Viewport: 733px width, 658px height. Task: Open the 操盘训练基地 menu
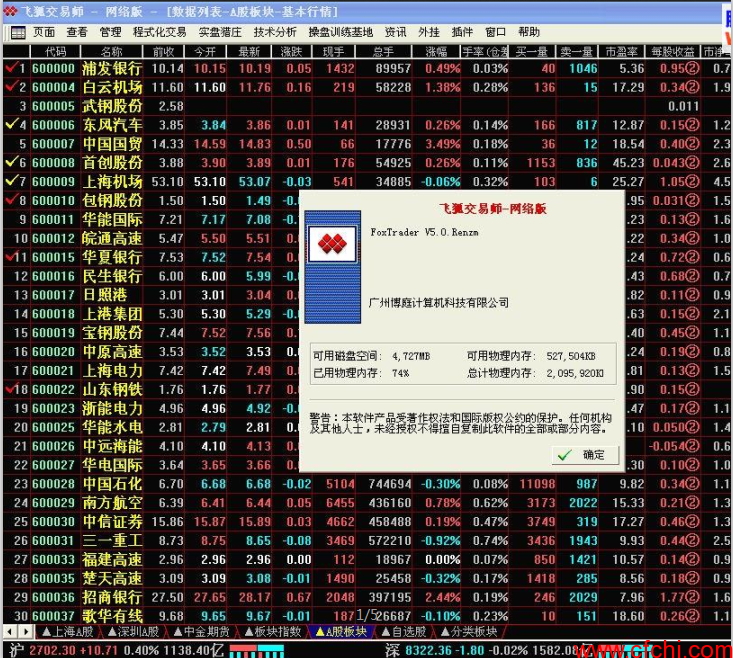pyautogui.click(x=340, y=32)
